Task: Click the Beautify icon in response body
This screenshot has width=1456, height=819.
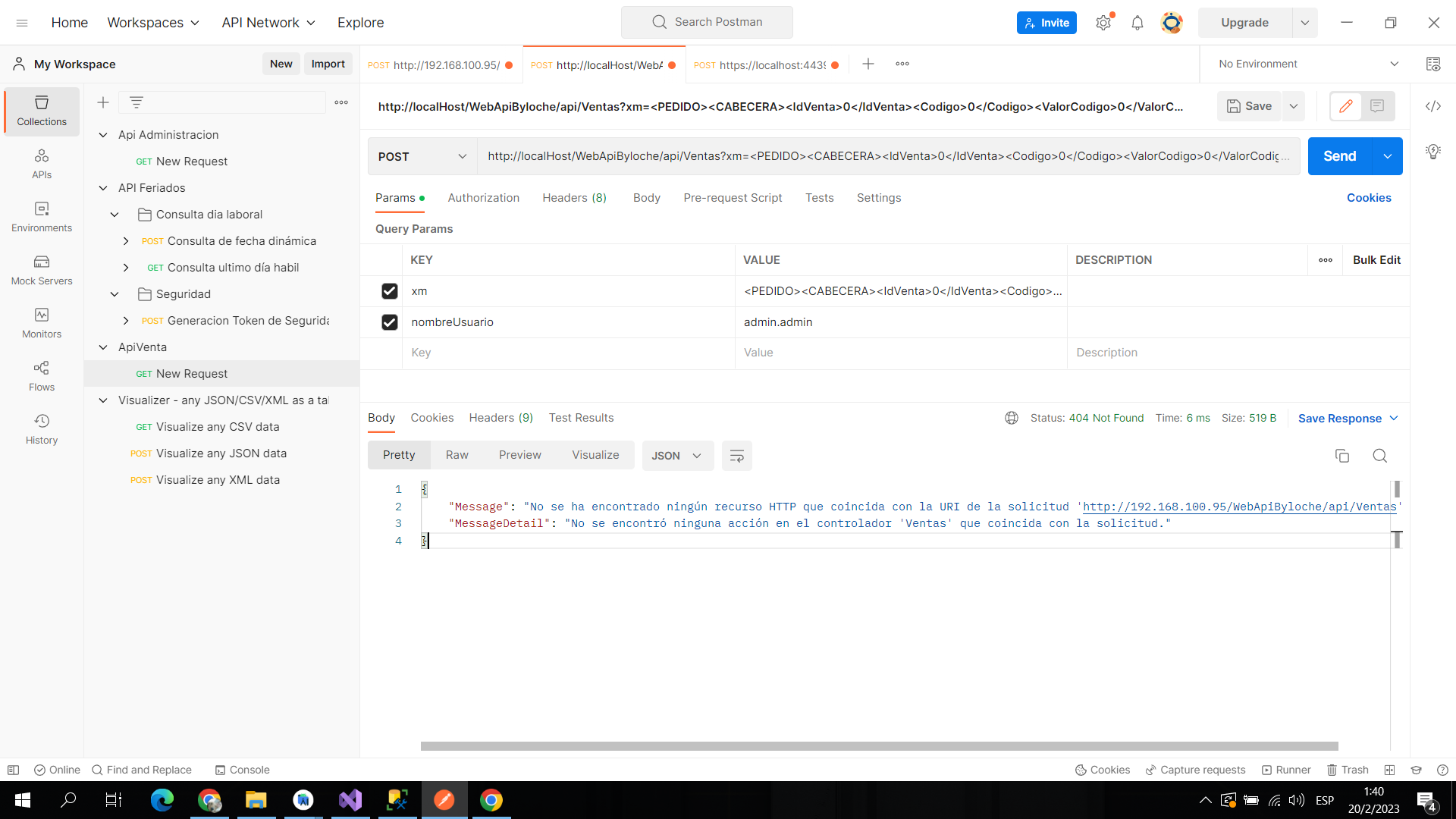Action: click(x=737, y=455)
